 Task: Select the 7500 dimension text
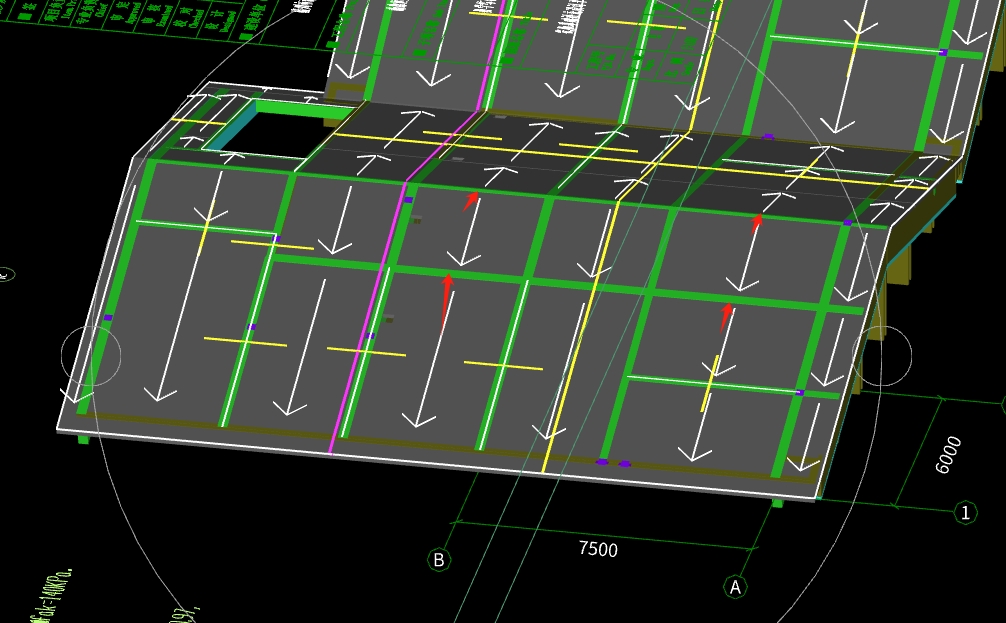pyautogui.click(x=598, y=549)
